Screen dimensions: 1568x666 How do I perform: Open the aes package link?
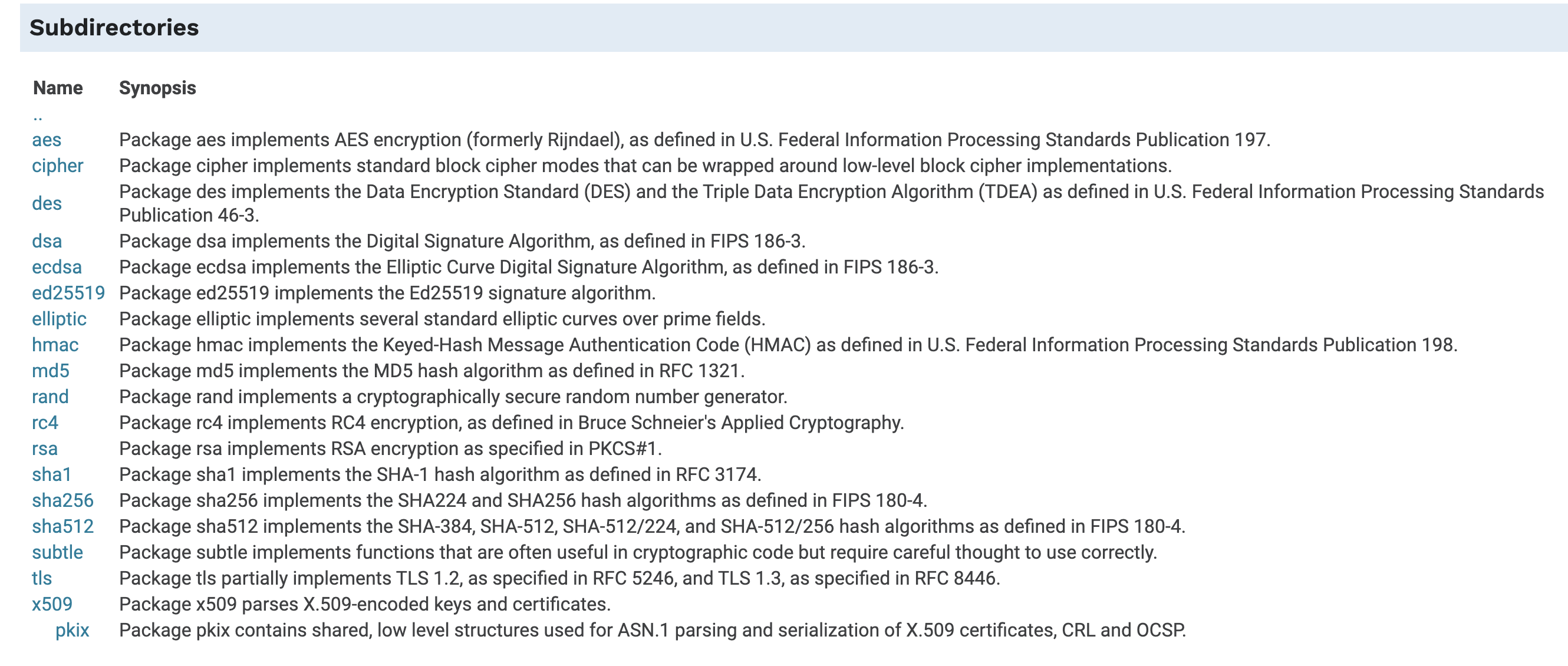click(x=46, y=140)
